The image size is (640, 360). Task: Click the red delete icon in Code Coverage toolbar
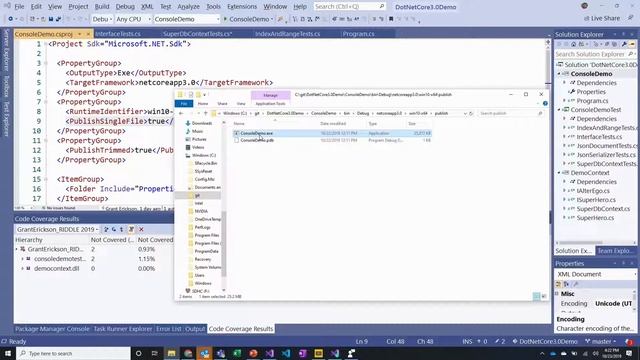click(141, 229)
